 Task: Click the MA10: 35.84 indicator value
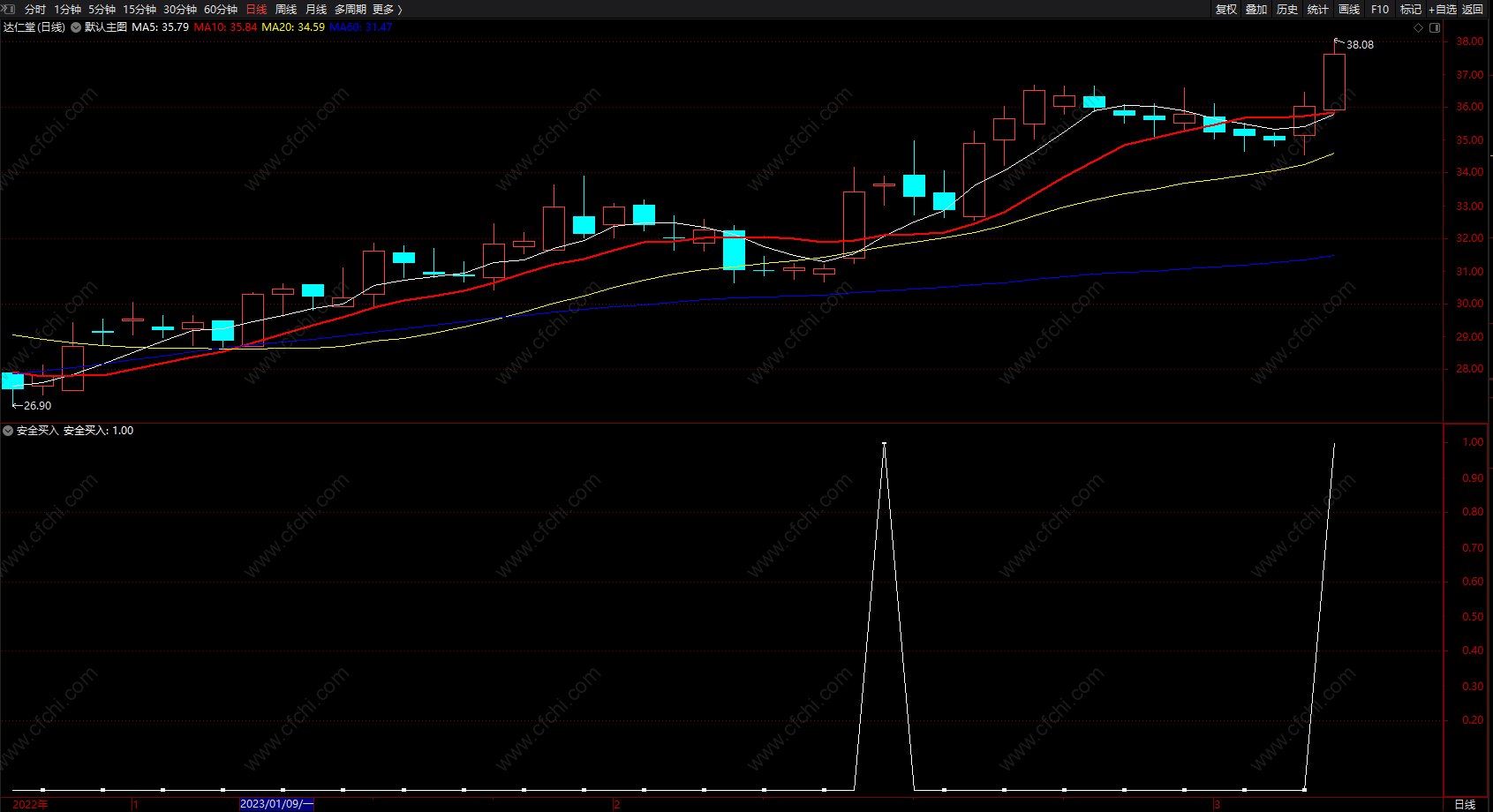tap(226, 27)
